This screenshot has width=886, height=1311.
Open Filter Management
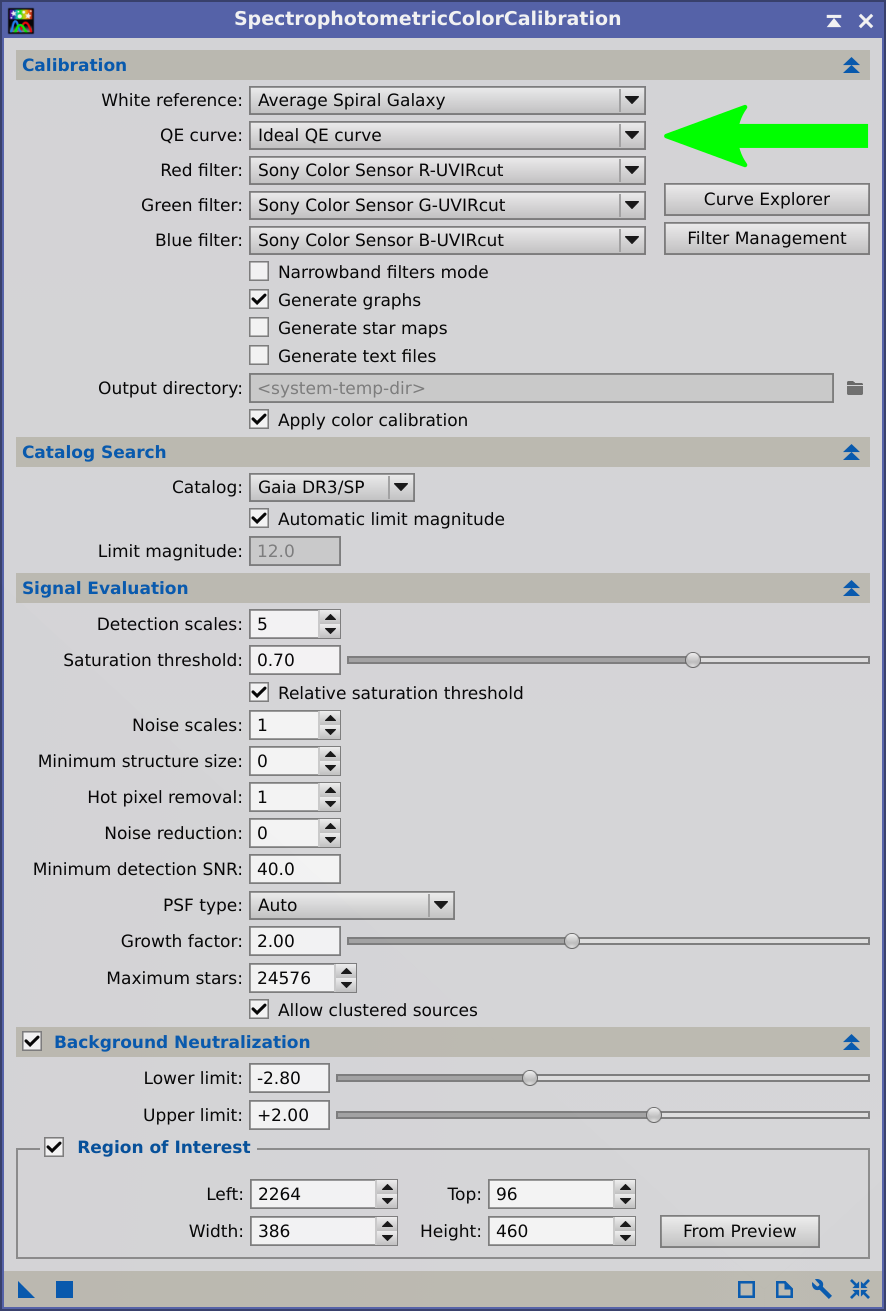click(767, 238)
